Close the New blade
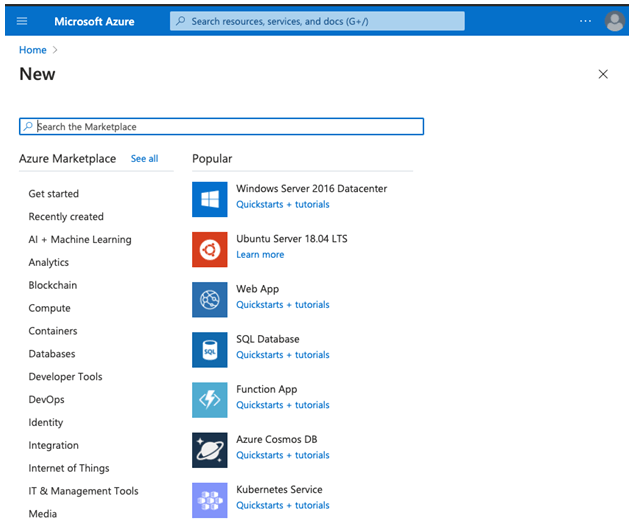 click(x=603, y=74)
